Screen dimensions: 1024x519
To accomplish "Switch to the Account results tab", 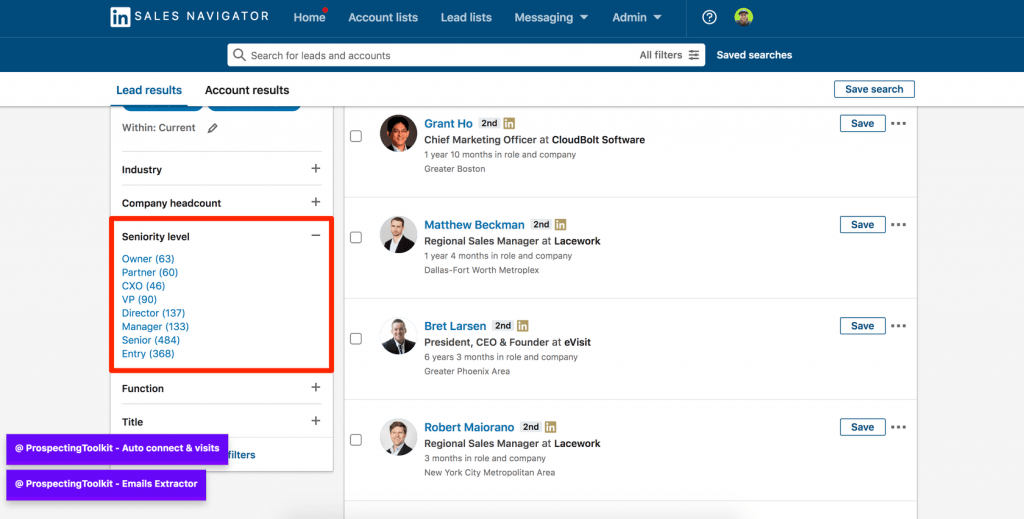I will 247,90.
